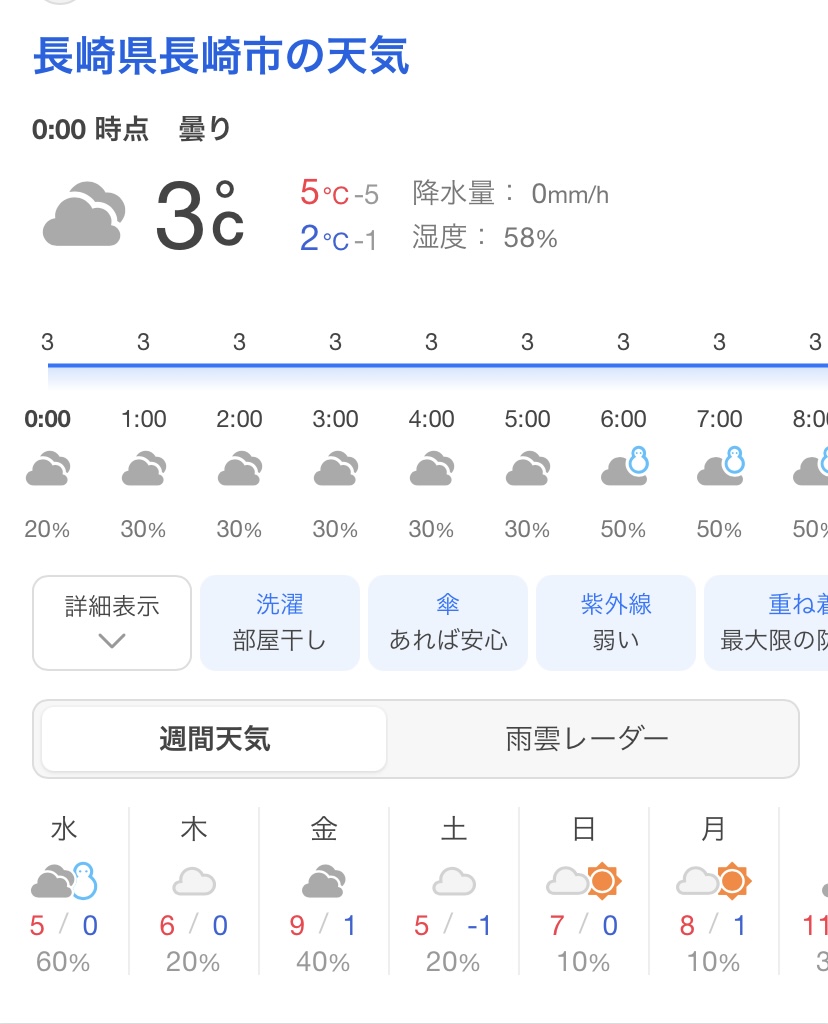
Task: Tap the 紫外線 弱い UV index button
Action: pos(616,622)
